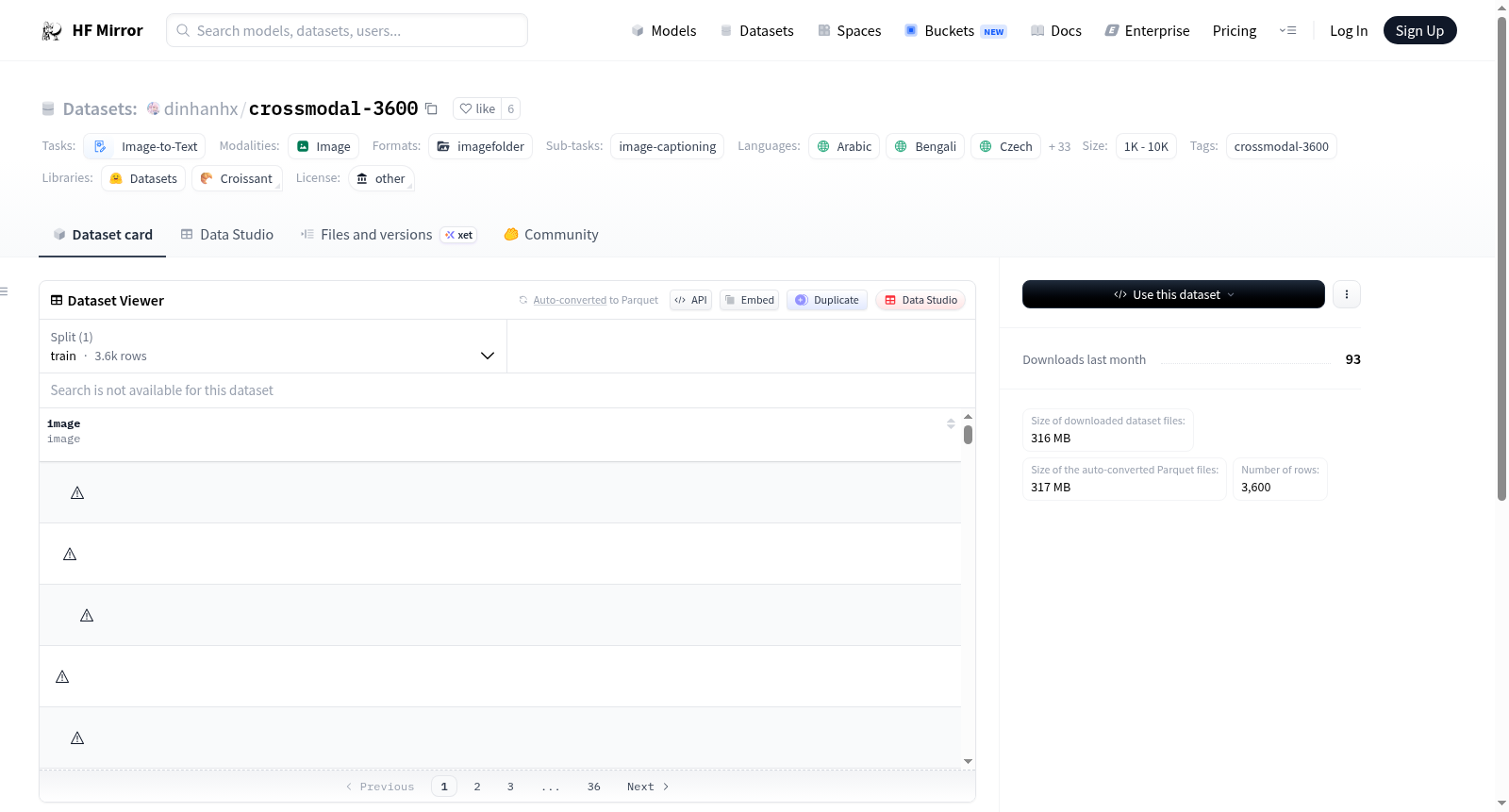Go to page 36 of viewer
Viewport: 1509px width, 812px height.
(x=594, y=787)
